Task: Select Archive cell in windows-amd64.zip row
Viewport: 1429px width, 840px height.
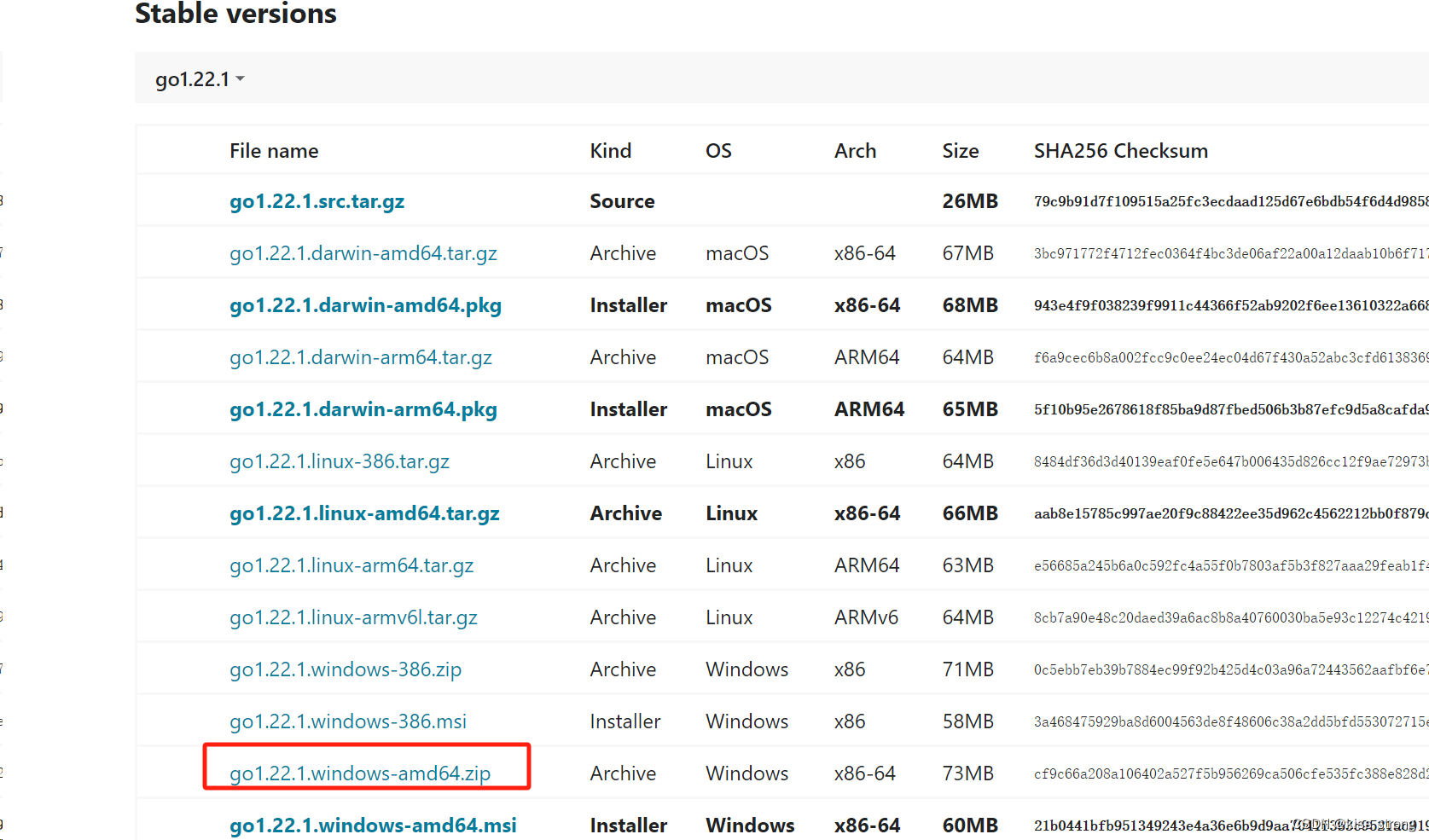Action: [x=623, y=773]
